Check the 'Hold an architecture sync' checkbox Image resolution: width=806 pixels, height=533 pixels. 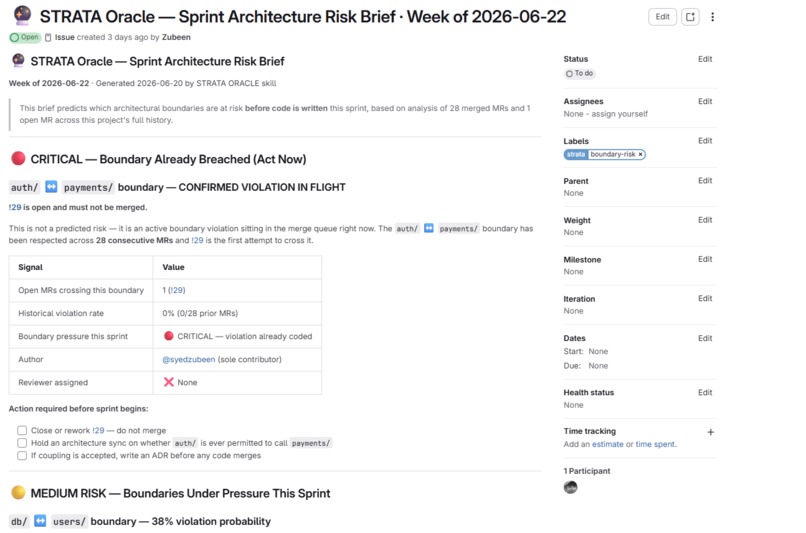pos(22,443)
